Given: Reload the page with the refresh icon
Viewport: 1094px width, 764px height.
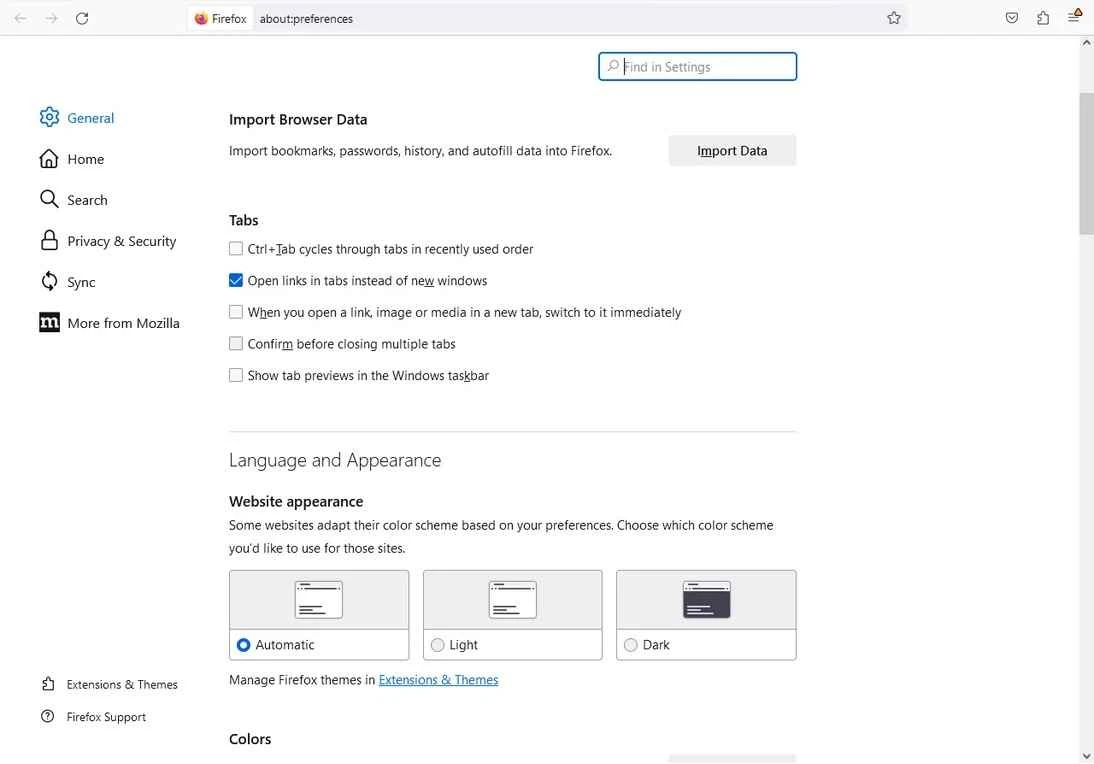Looking at the screenshot, I should click(82, 18).
